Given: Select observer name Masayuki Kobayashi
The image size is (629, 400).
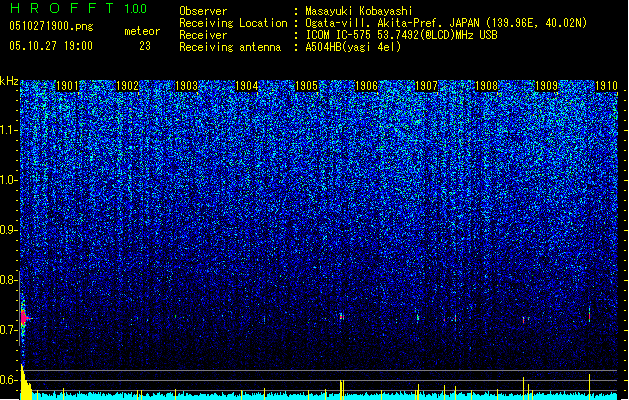Looking at the screenshot, I should click(359, 11).
